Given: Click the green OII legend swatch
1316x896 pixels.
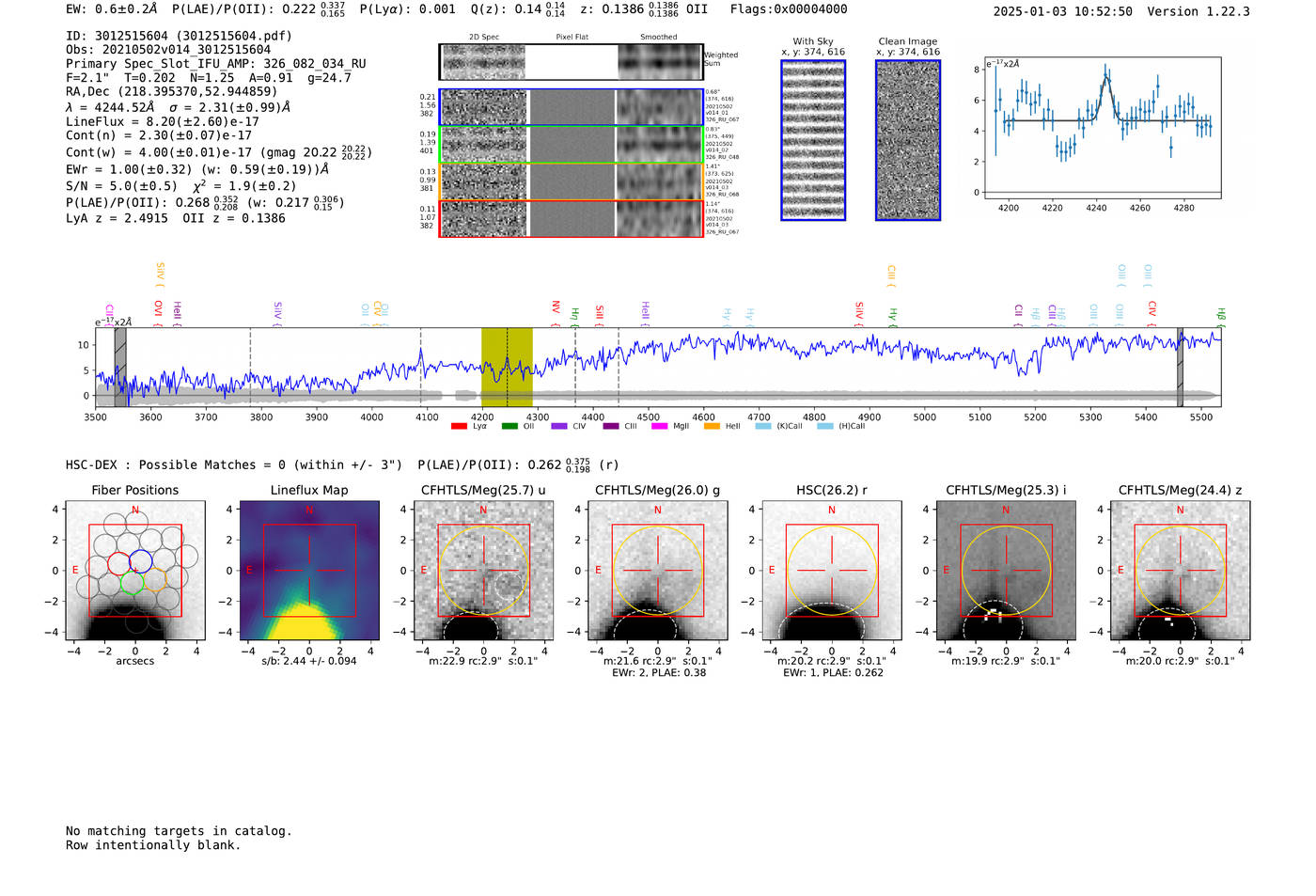Looking at the screenshot, I should pyautogui.click(x=509, y=426).
